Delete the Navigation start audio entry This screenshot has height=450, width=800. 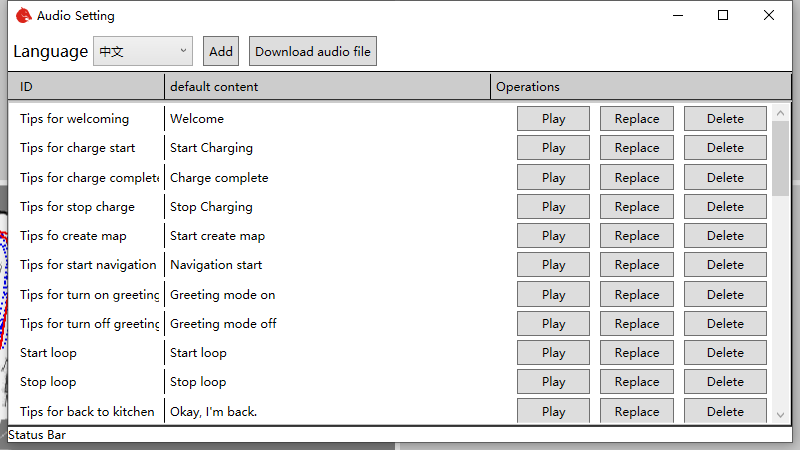click(x=725, y=265)
